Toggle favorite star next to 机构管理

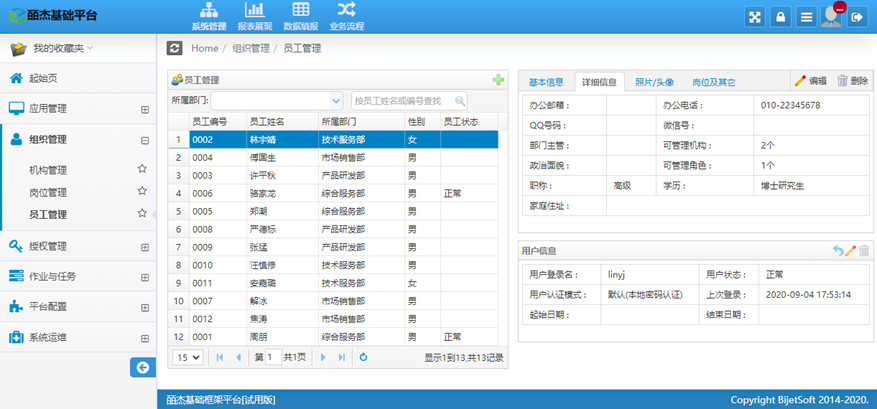pos(142,170)
